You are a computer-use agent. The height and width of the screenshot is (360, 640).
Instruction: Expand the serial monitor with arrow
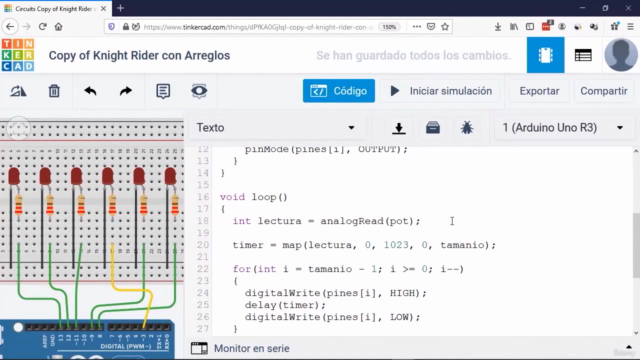pos(629,347)
